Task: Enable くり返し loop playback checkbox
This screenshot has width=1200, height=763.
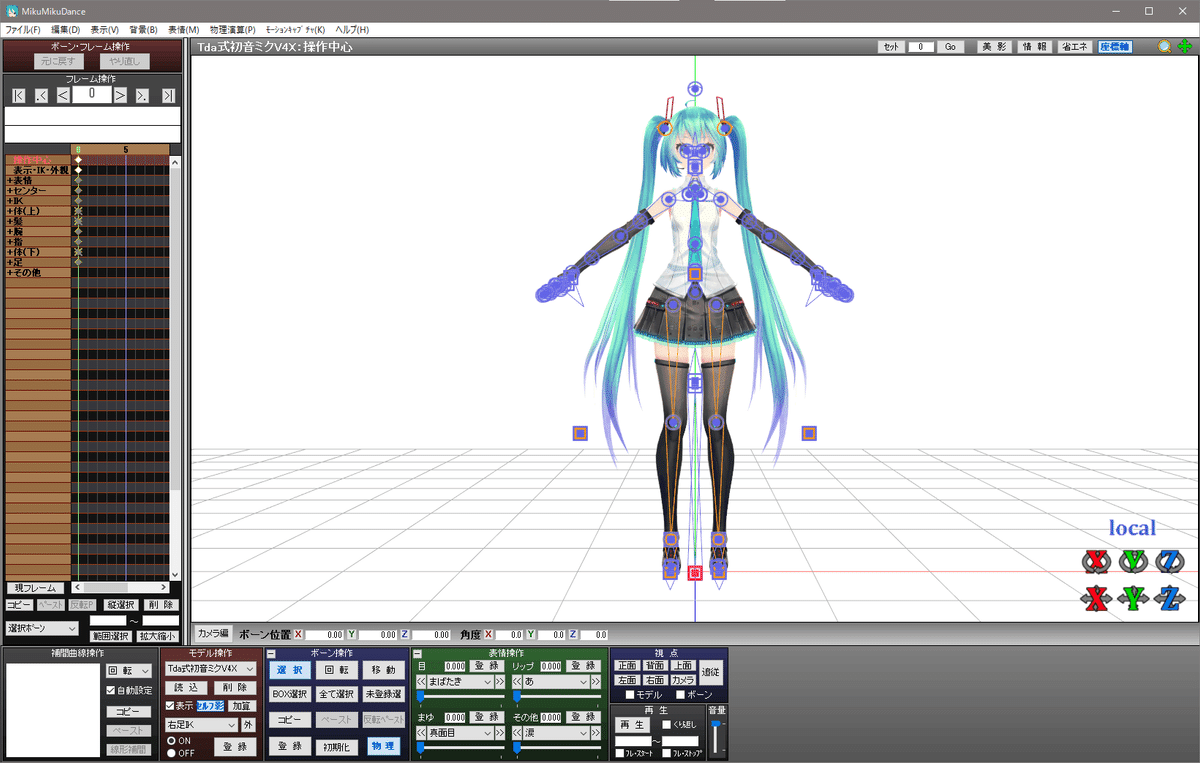Action: click(x=667, y=724)
